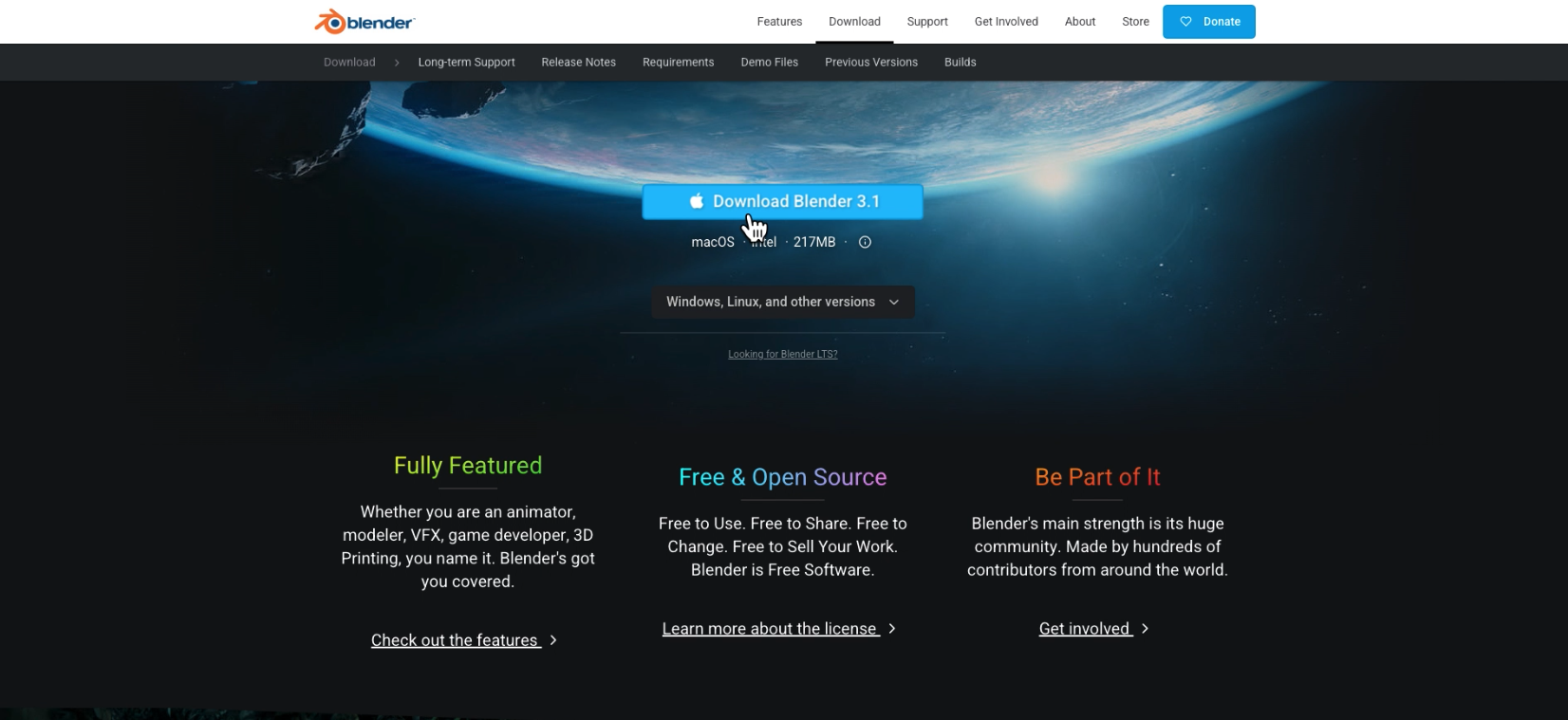The width and height of the screenshot is (1568, 720).
Task: Click the breadcrumb chevron after Download
Action: [x=397, y=63]
